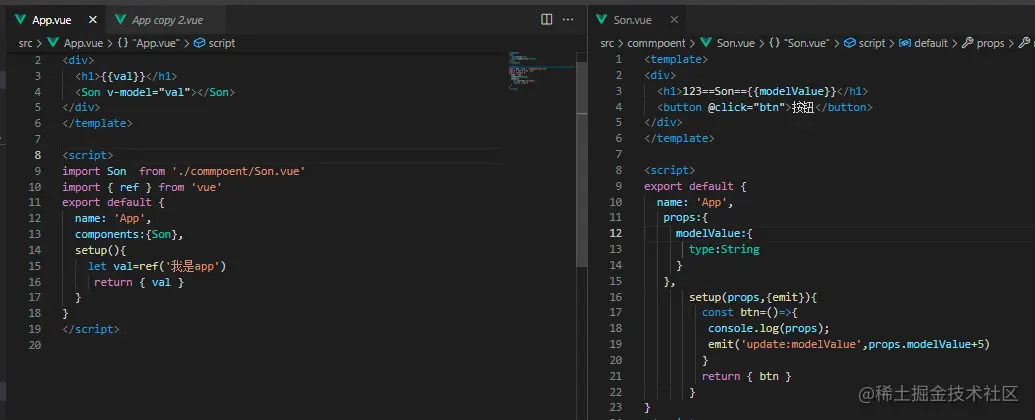Viewport: 1035px width, 420px height.
Task: Click the default symbol icon in breadcrumb
Action: tap(904, 43)
